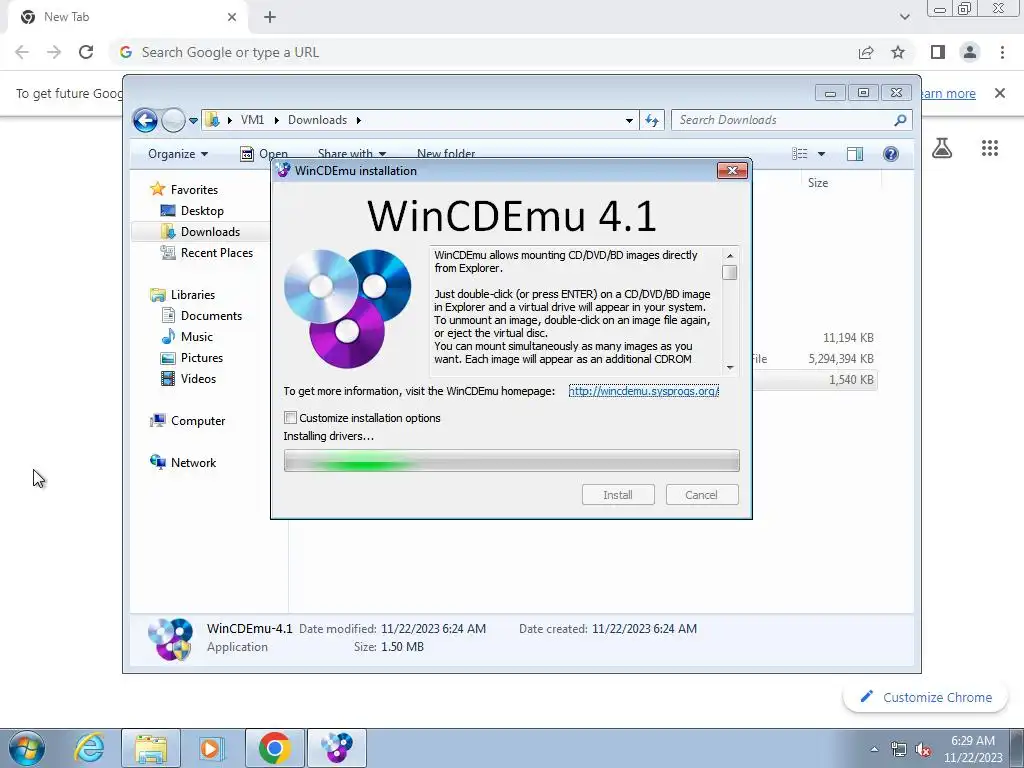1024x768 pixels.
Task: Click Change your view icon
Action: tap(800, 153)
